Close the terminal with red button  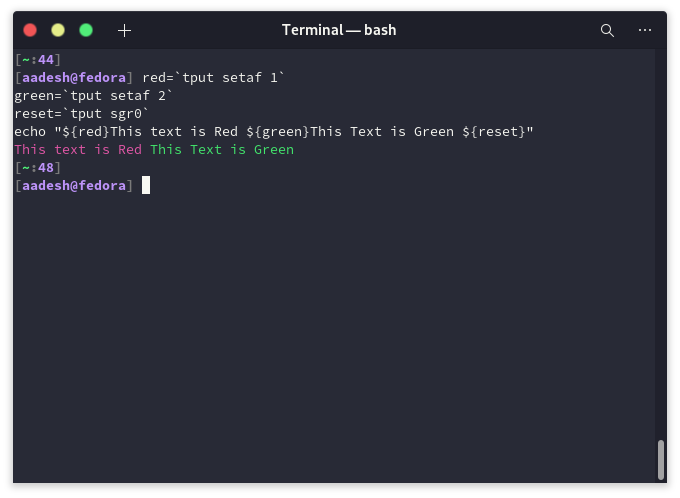pos(30,30)
